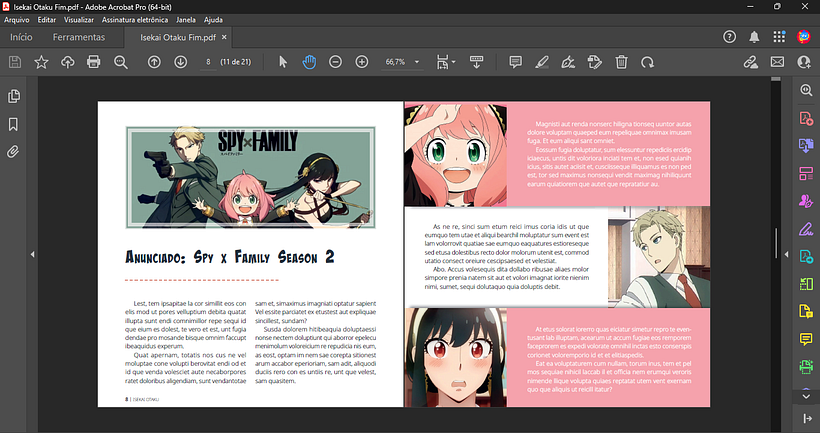Add a comment note icon
Viewport: 820px width, 433px height.
pos(516,62)
